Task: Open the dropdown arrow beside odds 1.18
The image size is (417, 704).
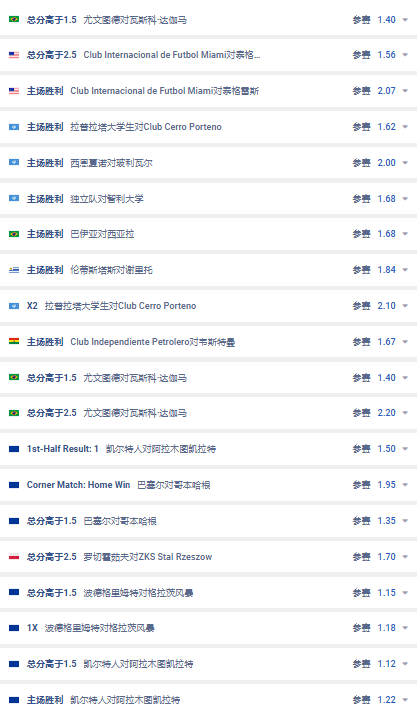Action: [x=405, y=628]
